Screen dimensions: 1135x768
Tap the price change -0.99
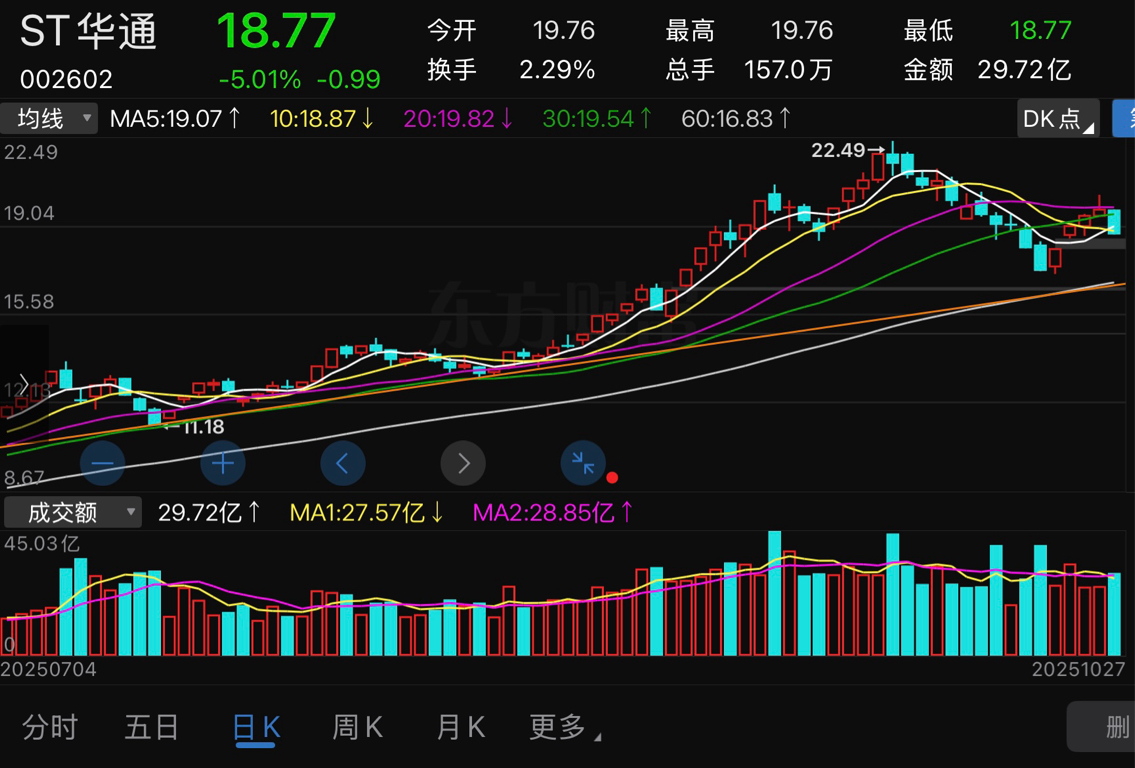349,79
